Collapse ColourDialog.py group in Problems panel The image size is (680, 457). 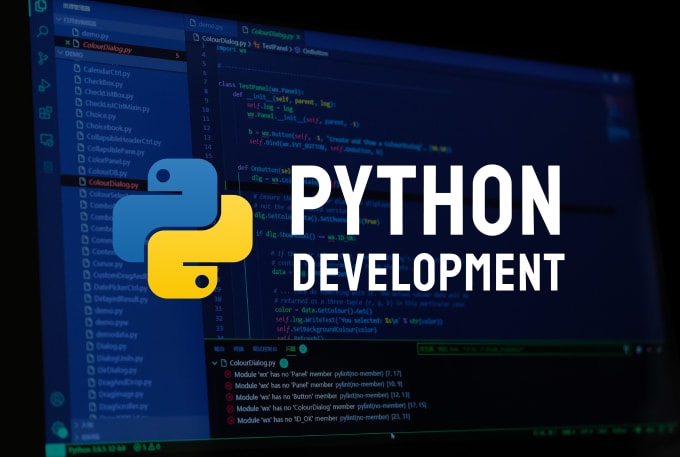click(214, 362)
